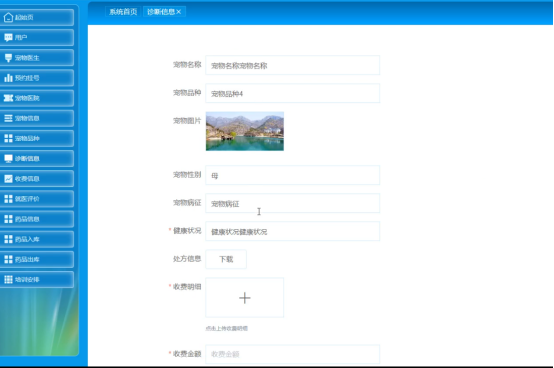Click the 宠物图片 field label
This screenshot has height=368, width=554.
187,121
